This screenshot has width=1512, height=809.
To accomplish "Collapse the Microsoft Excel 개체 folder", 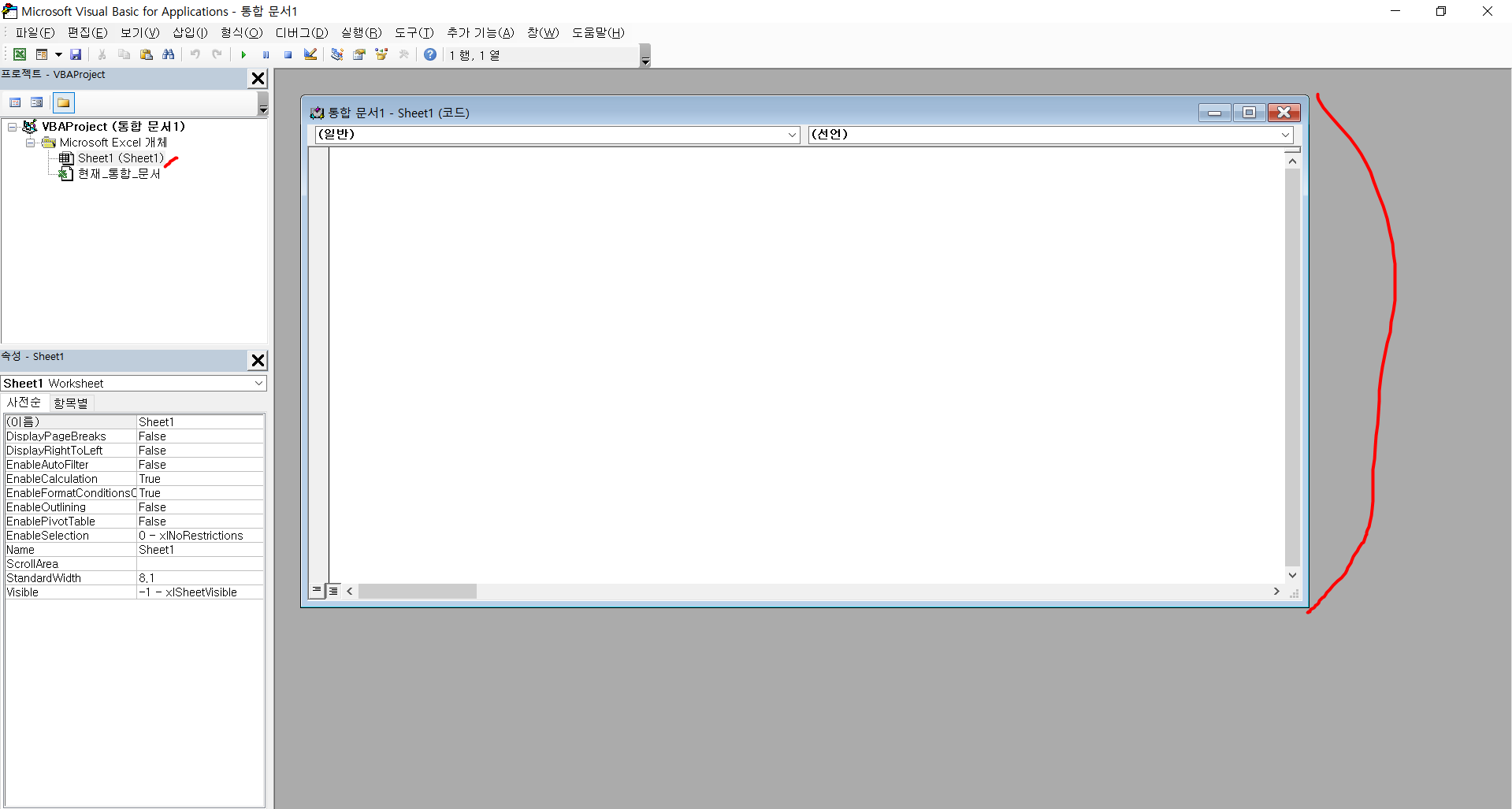I will click(30, 143).
